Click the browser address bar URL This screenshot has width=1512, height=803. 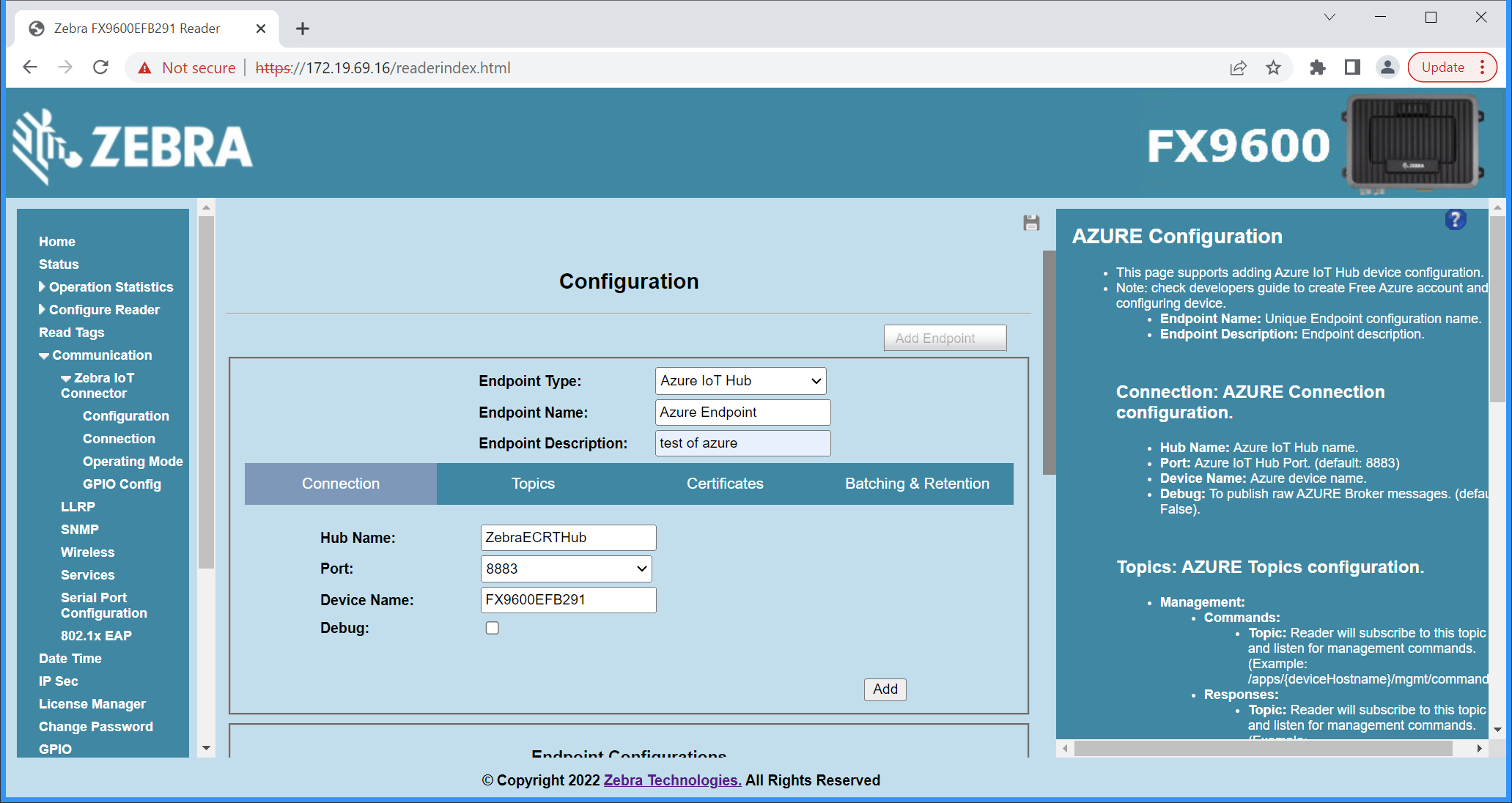(383, 68)
